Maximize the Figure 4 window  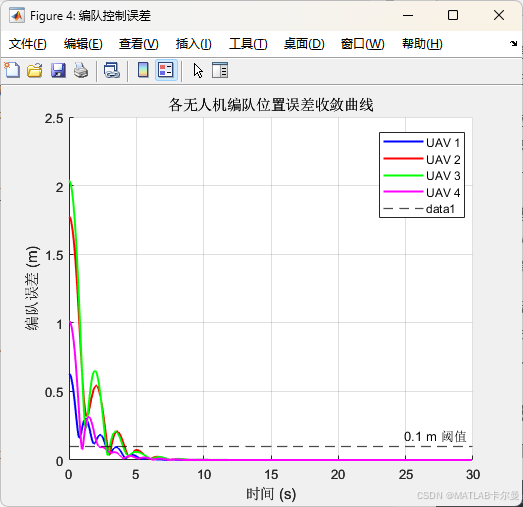click(x=453, y=15)
